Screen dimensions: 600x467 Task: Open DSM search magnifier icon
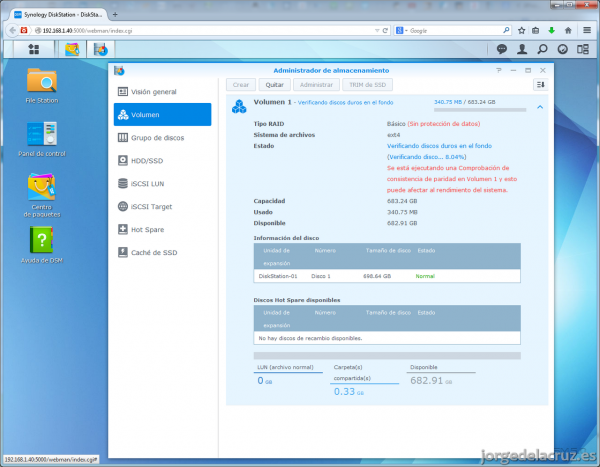(542, 49)
